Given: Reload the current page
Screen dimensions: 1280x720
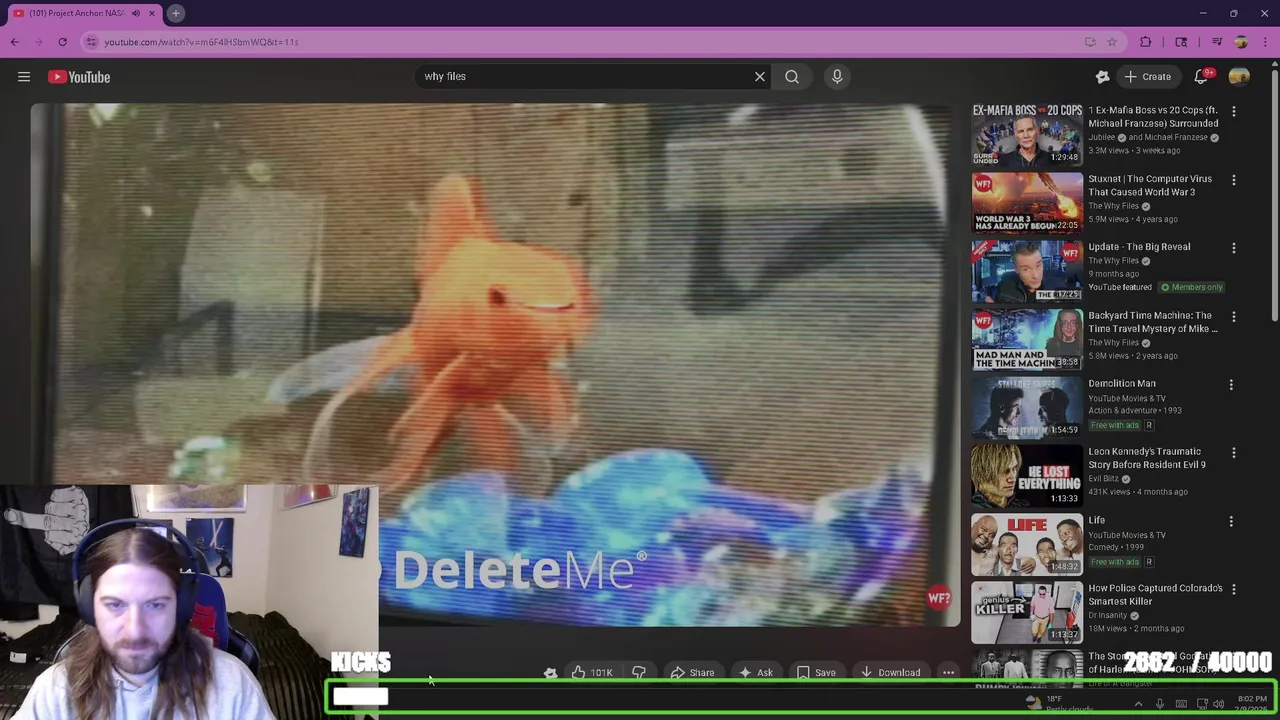Looking at the screenshot, I should click(62, 42).
